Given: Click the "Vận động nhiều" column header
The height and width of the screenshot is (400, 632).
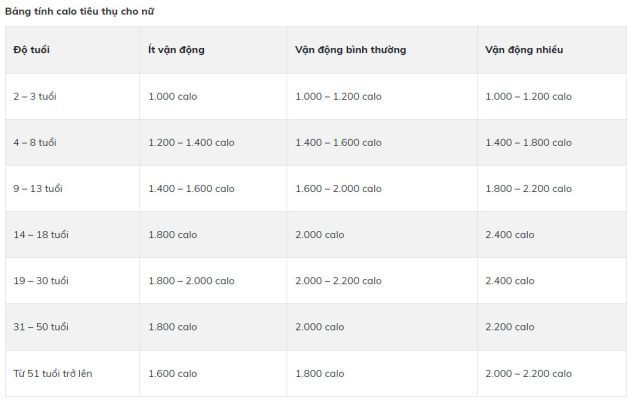Looking at the screenshot, I should pyautogui.click(x=524, y=49).
